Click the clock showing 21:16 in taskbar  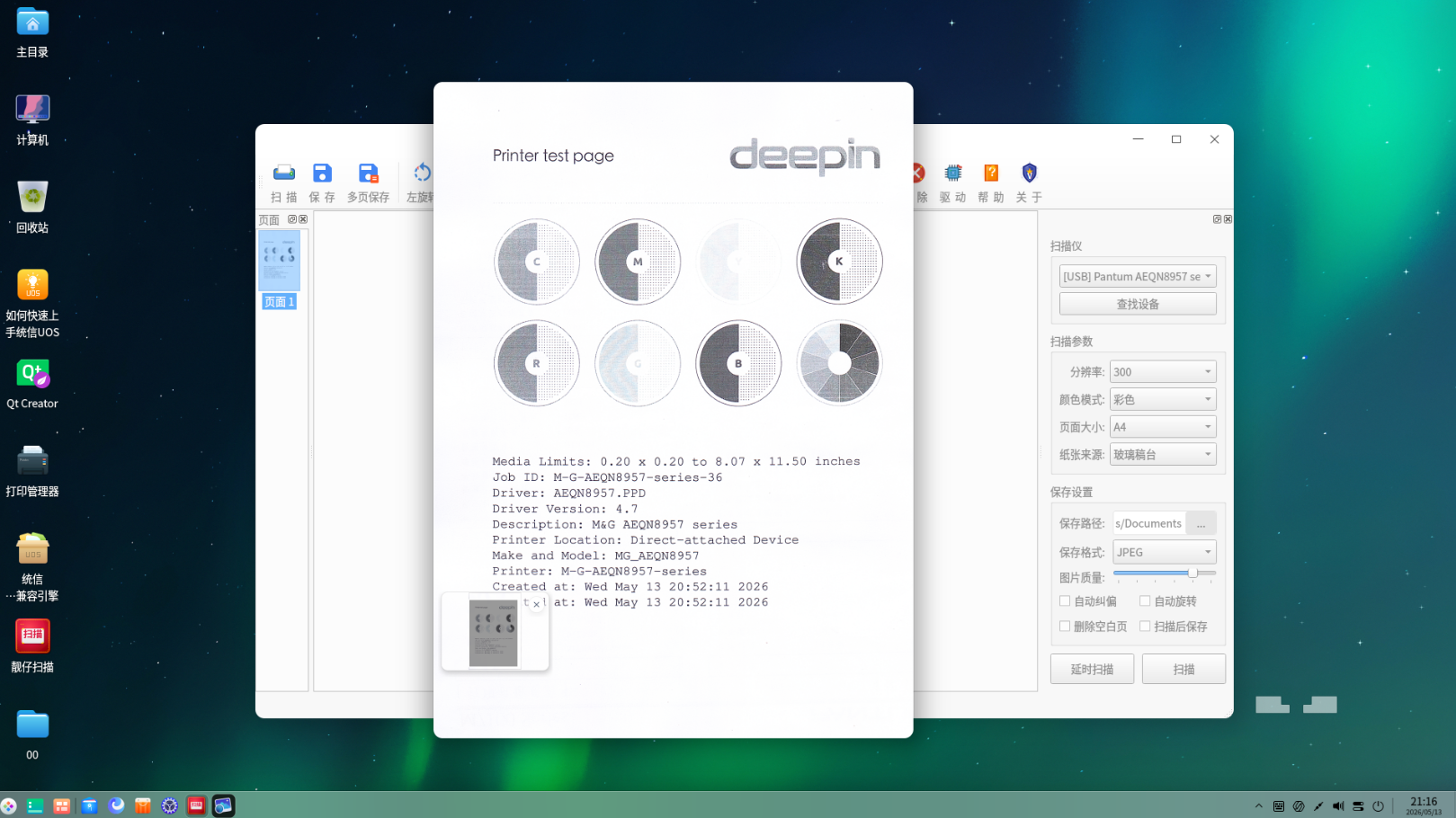1424,805
